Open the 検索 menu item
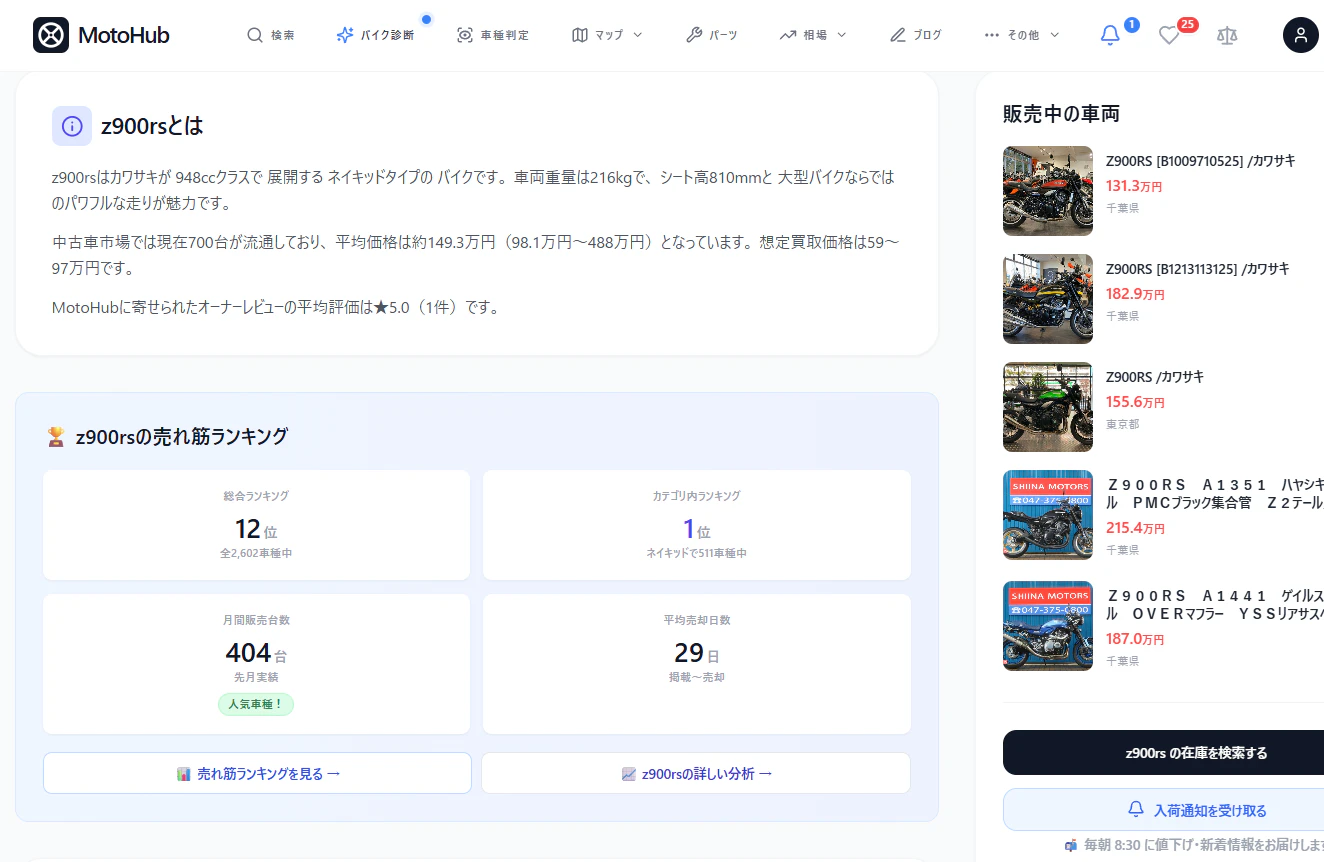 [271, 35]
